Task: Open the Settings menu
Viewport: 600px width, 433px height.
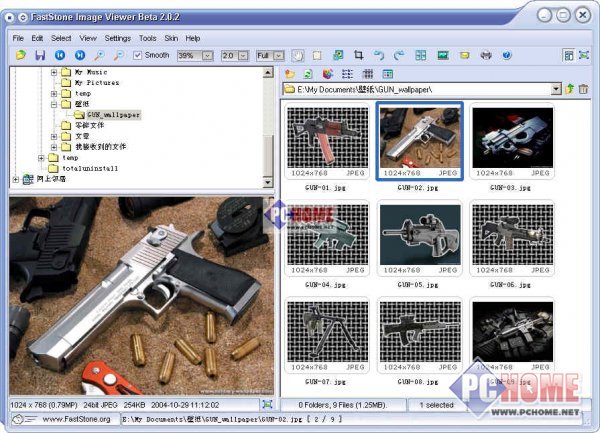Action: (118, 38)
